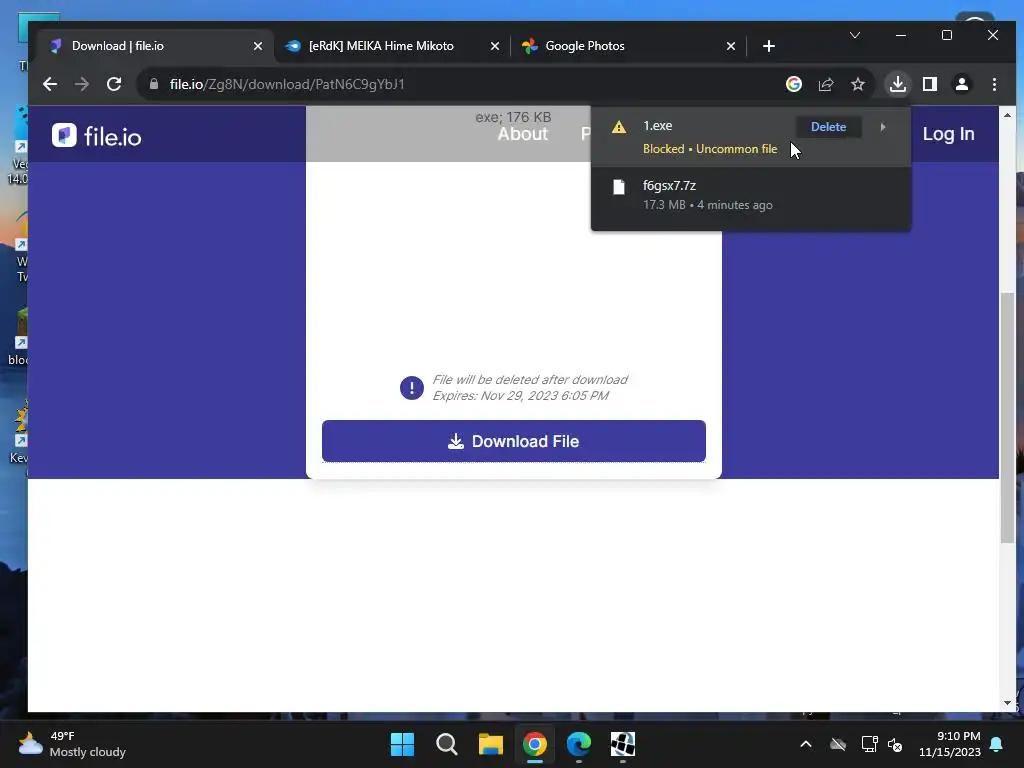1024x768 pixels.
Task: Click the page vertical scrollbar thumb
Action: click(x=1007, y=418)
